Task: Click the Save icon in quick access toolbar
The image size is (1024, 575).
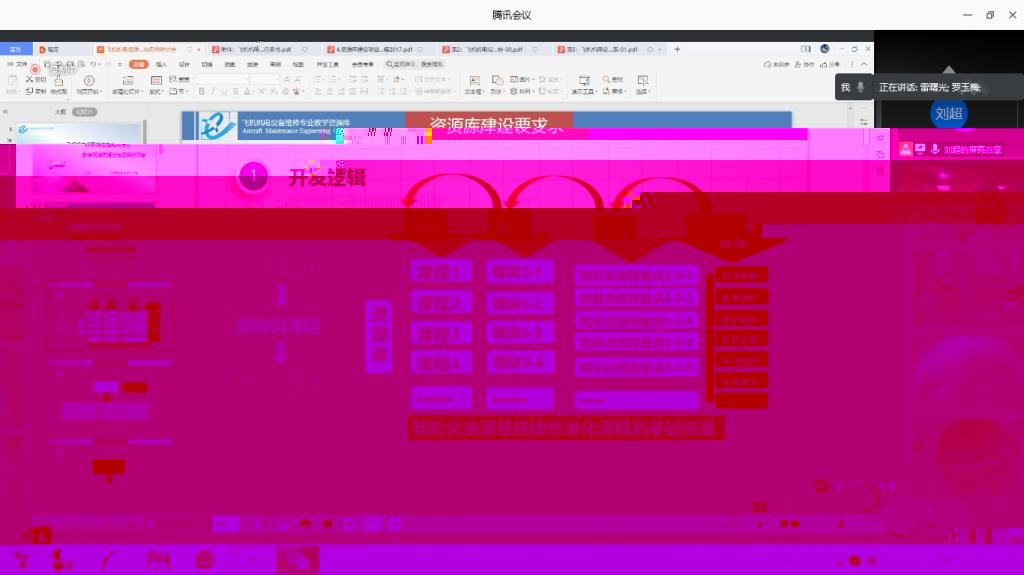Action: coord(47,64)
